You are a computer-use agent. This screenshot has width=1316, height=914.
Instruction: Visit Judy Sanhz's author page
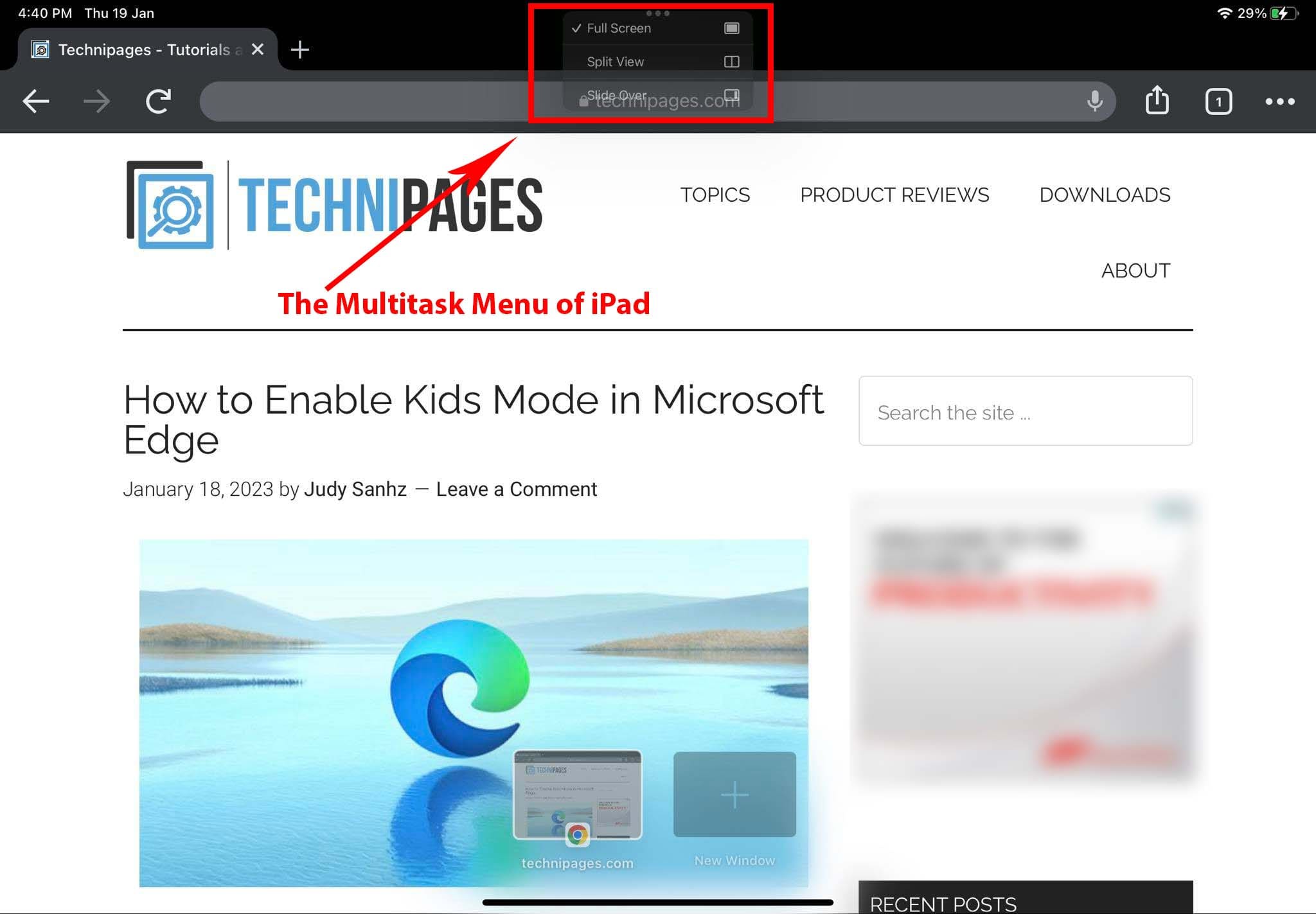click(355, 489)
